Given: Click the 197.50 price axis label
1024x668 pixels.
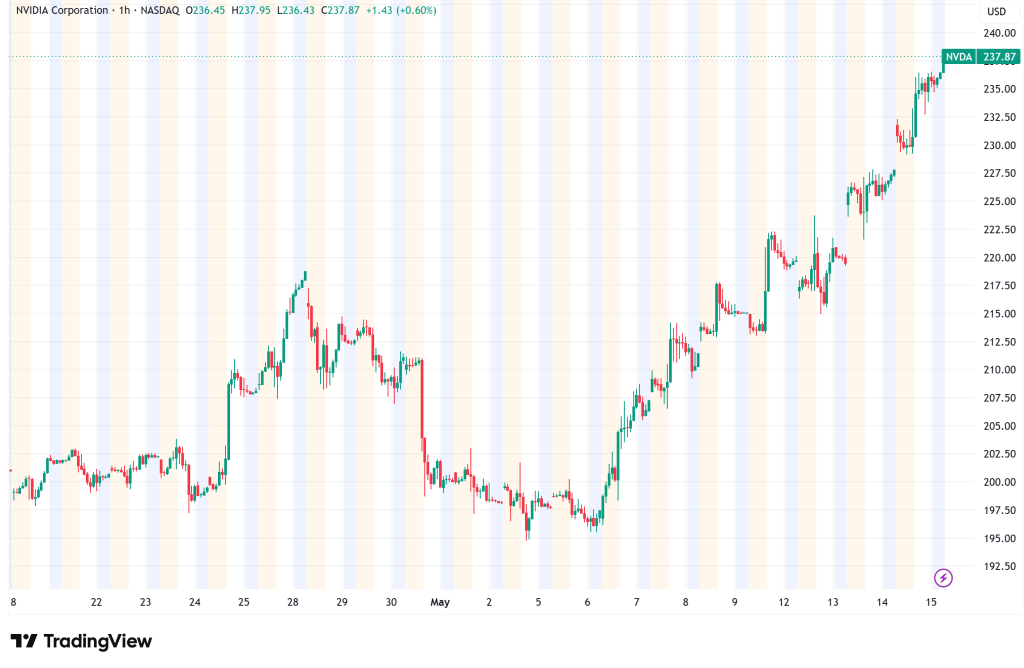Looking at the screenshot, I should 999,511.
